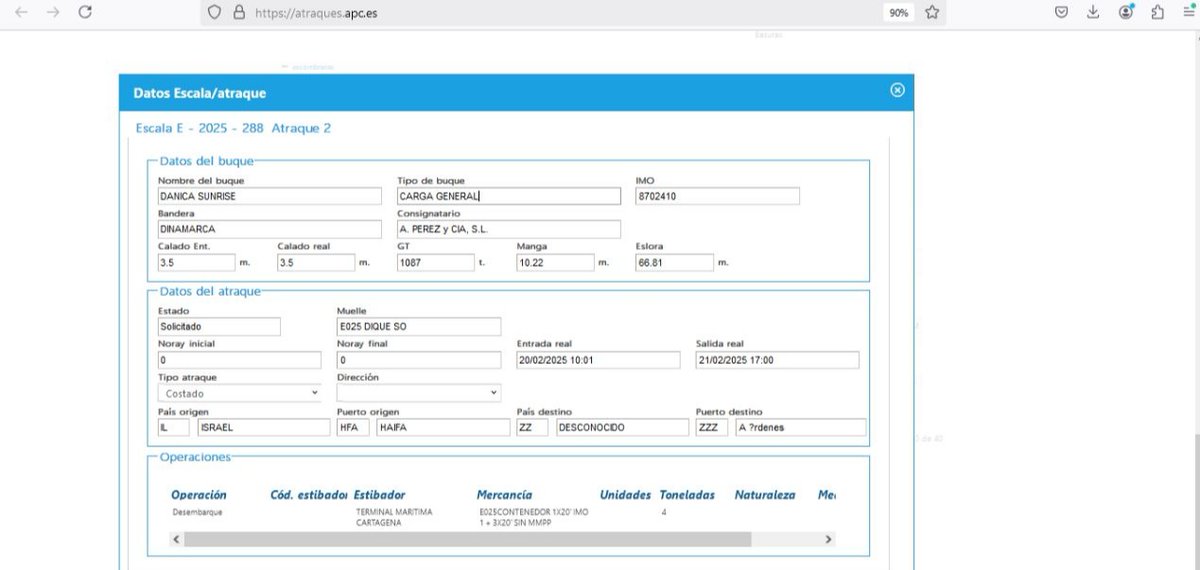
Task: Click the Bandera field DINAMARCA
Action: 270,229
